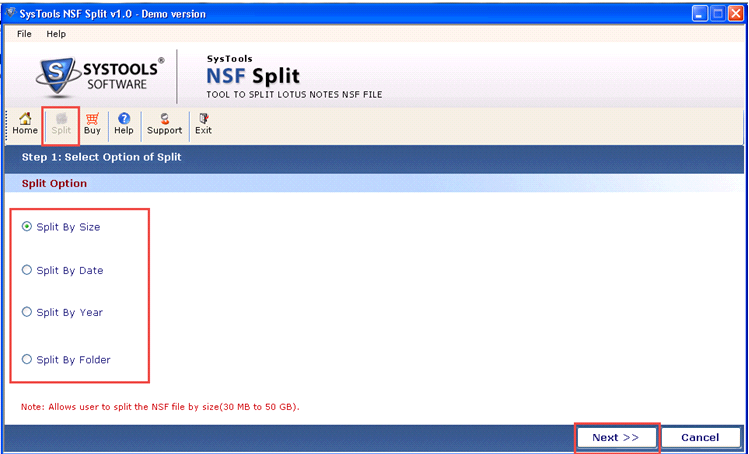Click the 'Split Option' section label
This screenshot has width=749, height=454.
[x=54, y=184]
